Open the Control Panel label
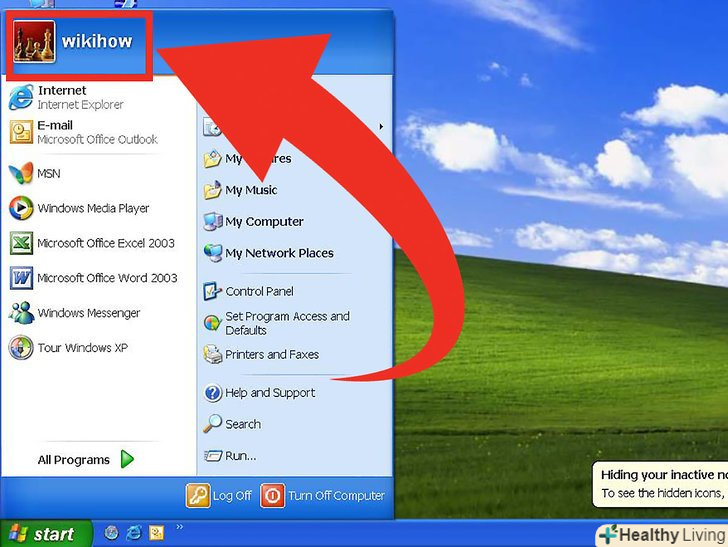This screenshot has height=547, width=728. click(x=260, y=291)
